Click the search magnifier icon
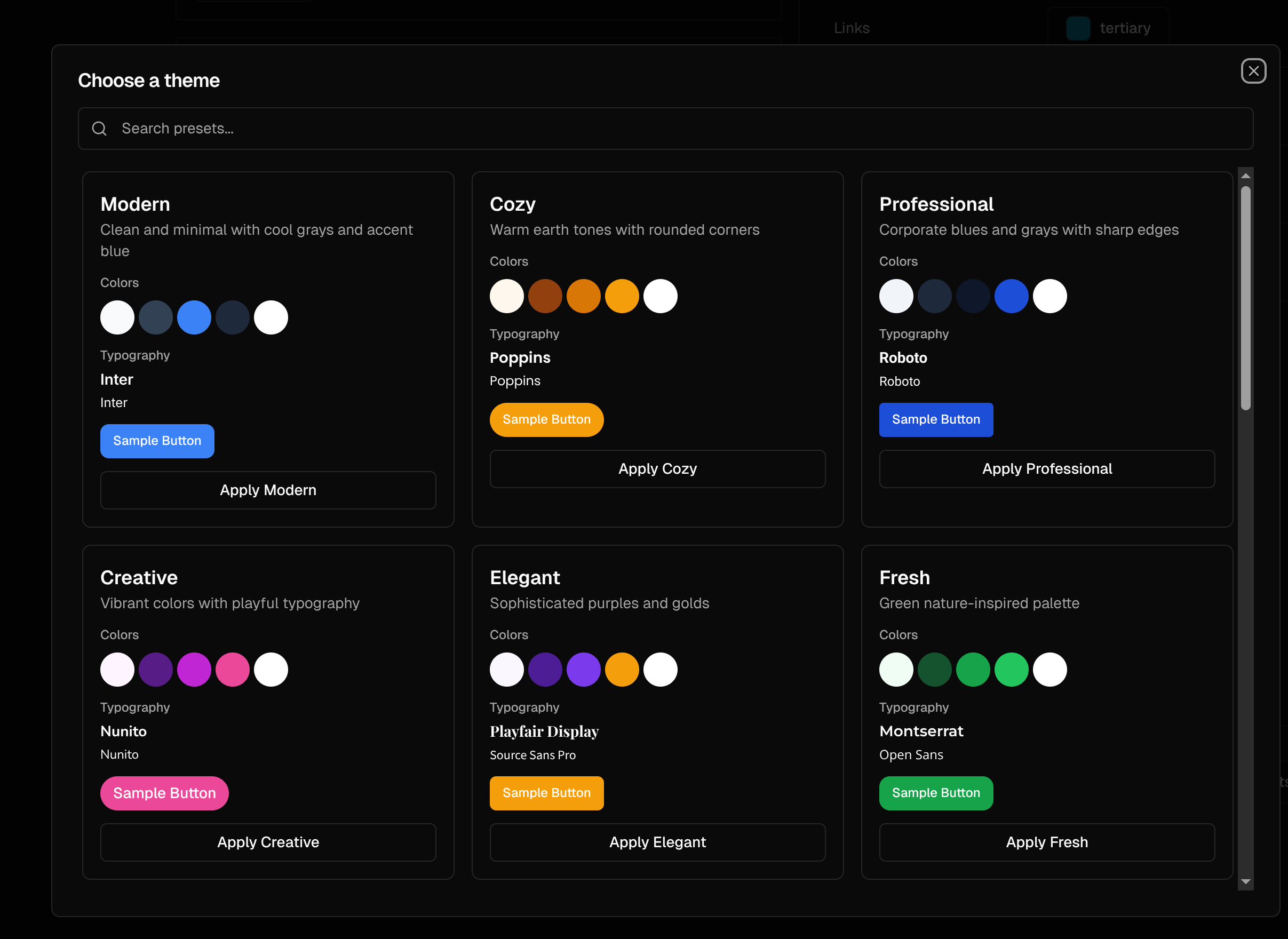 (x=99, y=129)
